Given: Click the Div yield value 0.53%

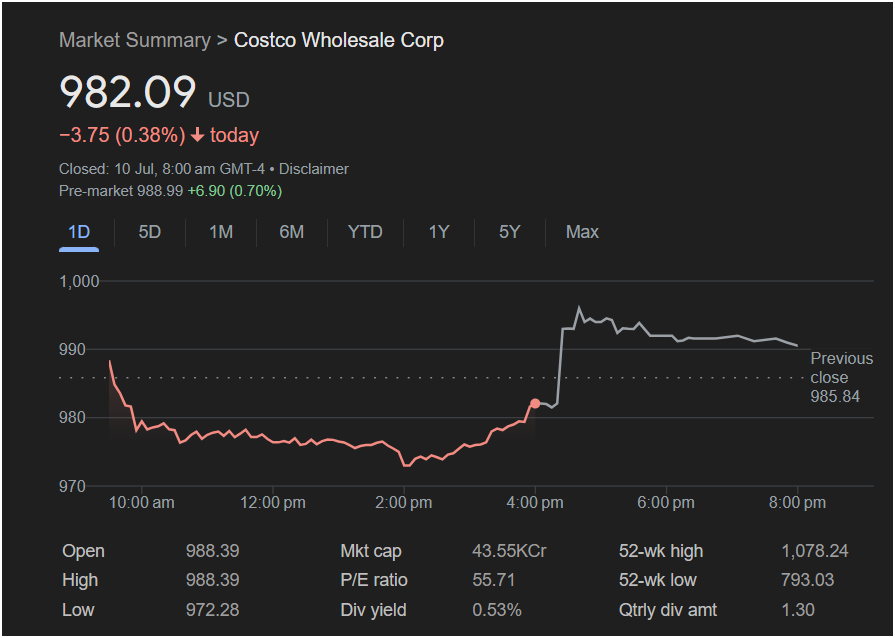Looking at the screenshot, I should tap(497, 610).
